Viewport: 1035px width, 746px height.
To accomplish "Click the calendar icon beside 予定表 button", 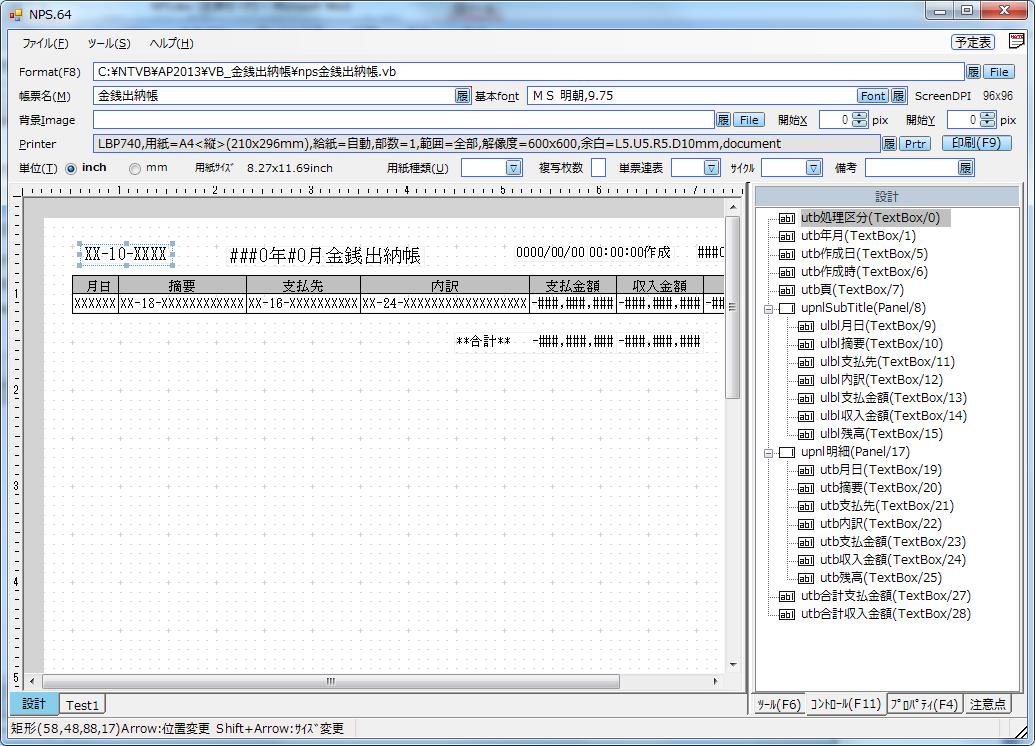I will 1016,42.
